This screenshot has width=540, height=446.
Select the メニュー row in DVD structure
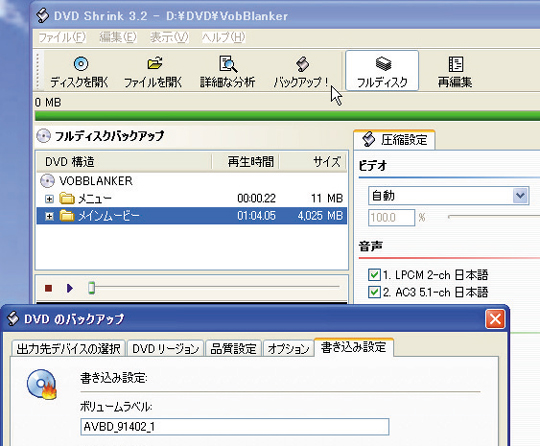[x=191, y=198]
